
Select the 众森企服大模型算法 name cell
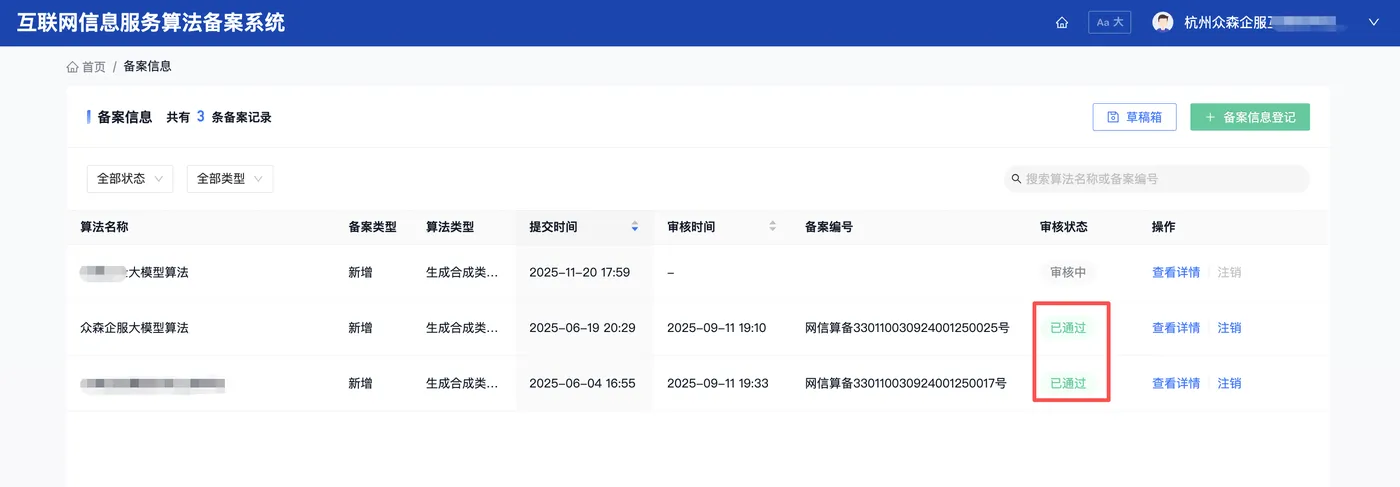pos(134,328)
